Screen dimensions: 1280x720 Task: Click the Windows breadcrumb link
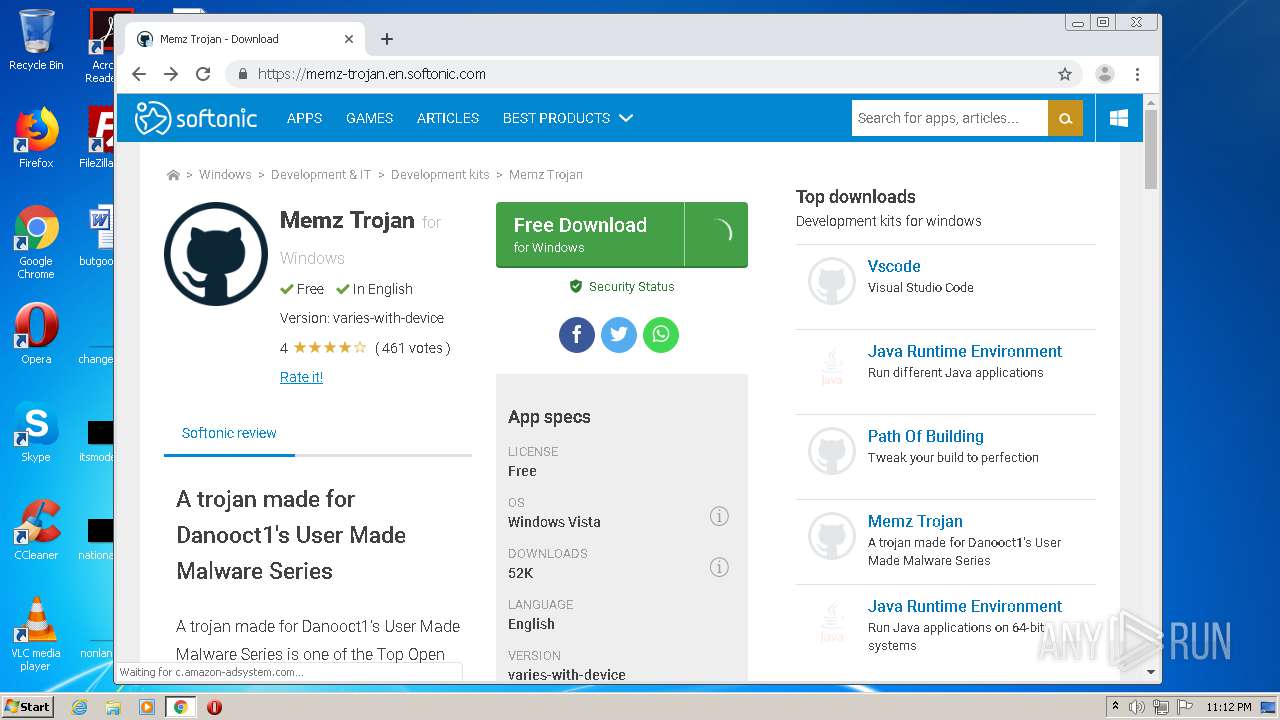(225, 175)
